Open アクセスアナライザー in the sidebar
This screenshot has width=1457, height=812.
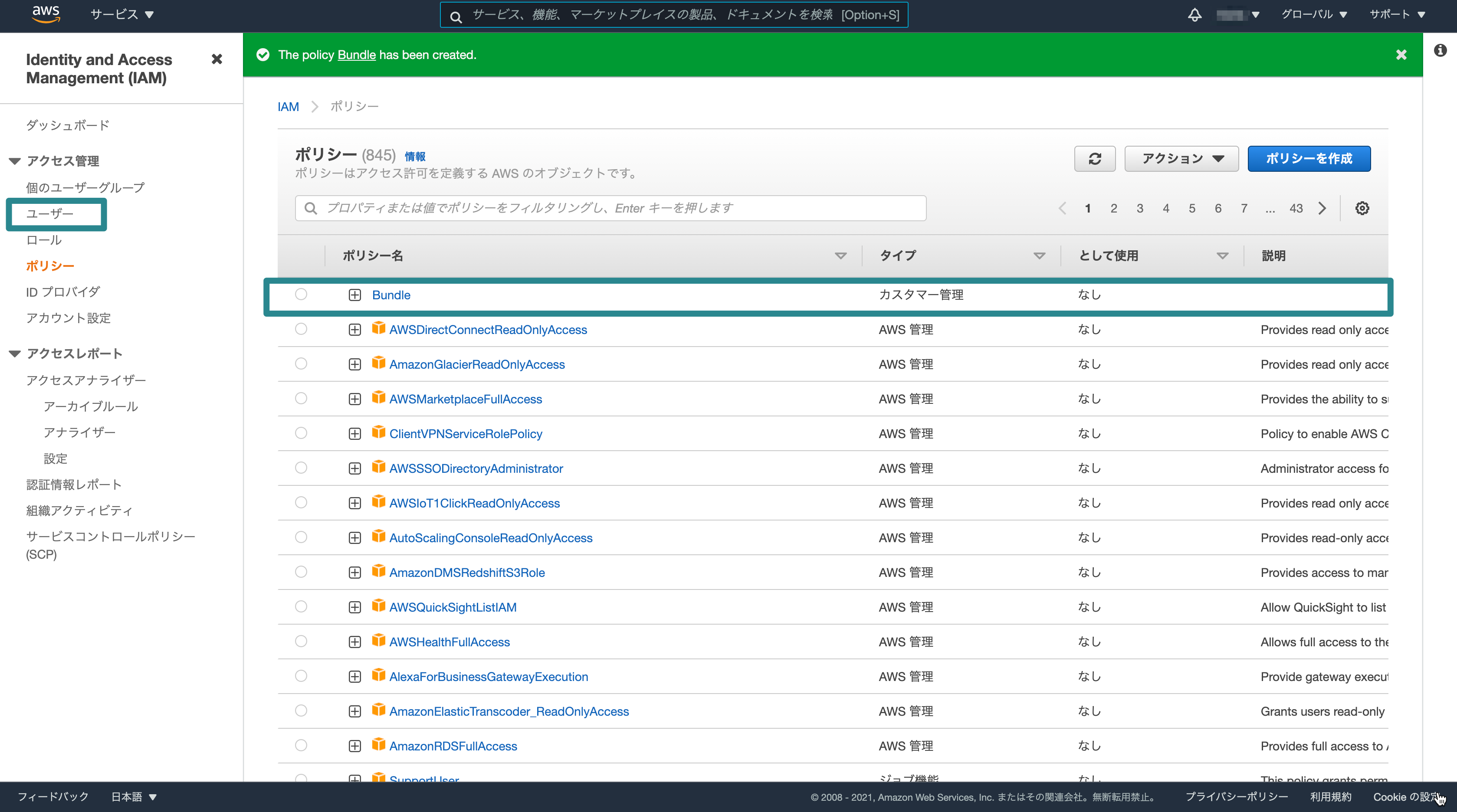[86, 380]
